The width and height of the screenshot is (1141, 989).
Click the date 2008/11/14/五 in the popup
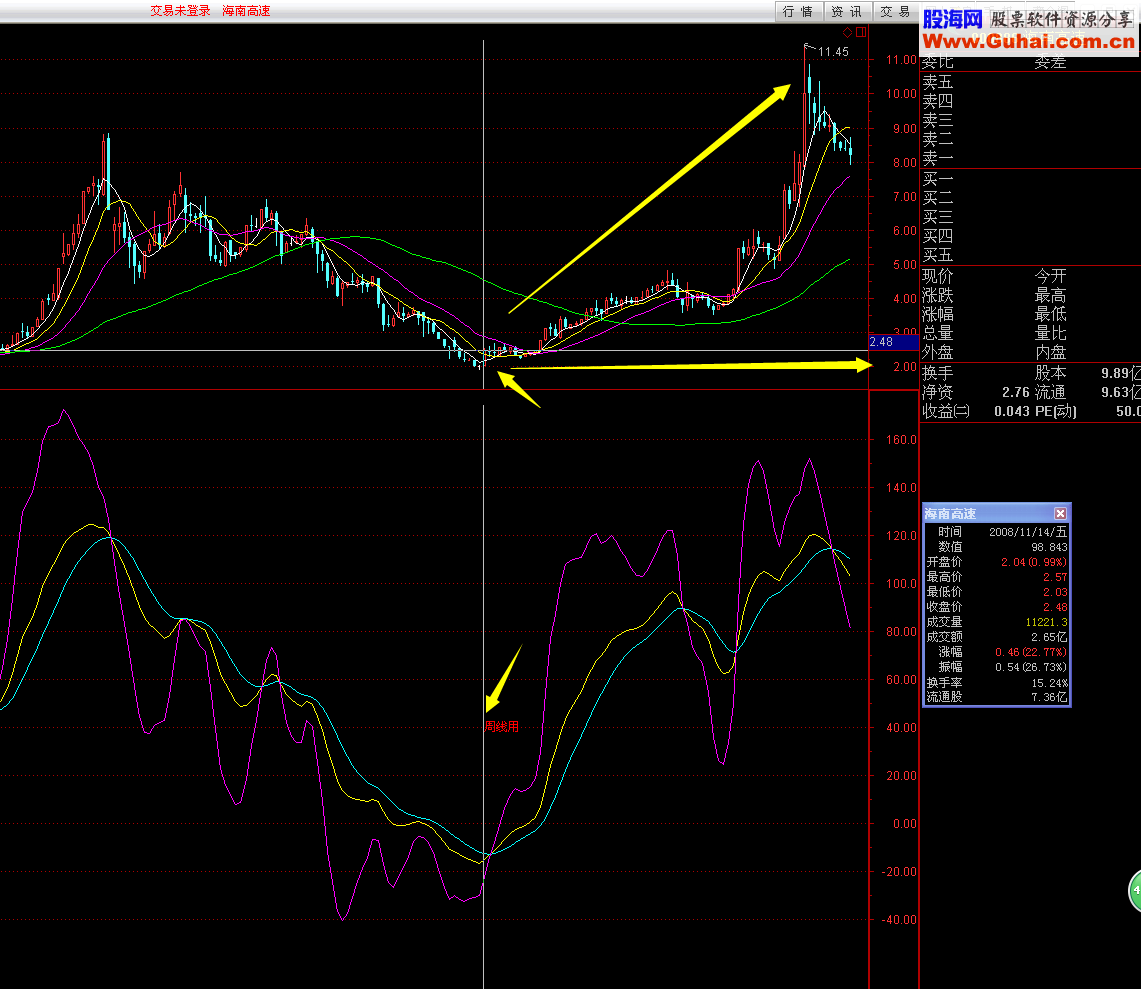click(x=1027, y=532)
